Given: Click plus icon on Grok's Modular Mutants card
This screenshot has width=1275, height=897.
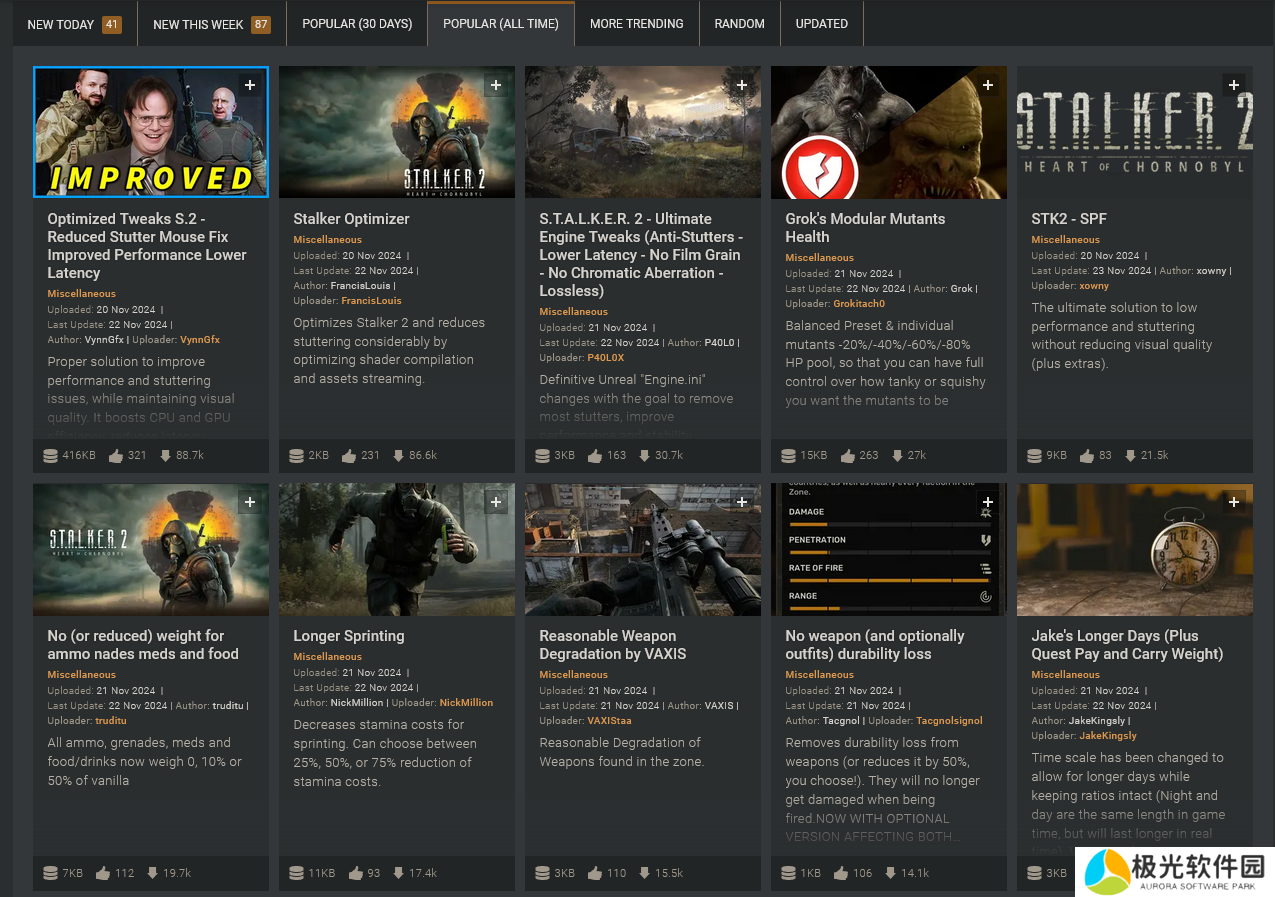Looking at the screenshot, I should pyautogui.click(x=988, y=85).
